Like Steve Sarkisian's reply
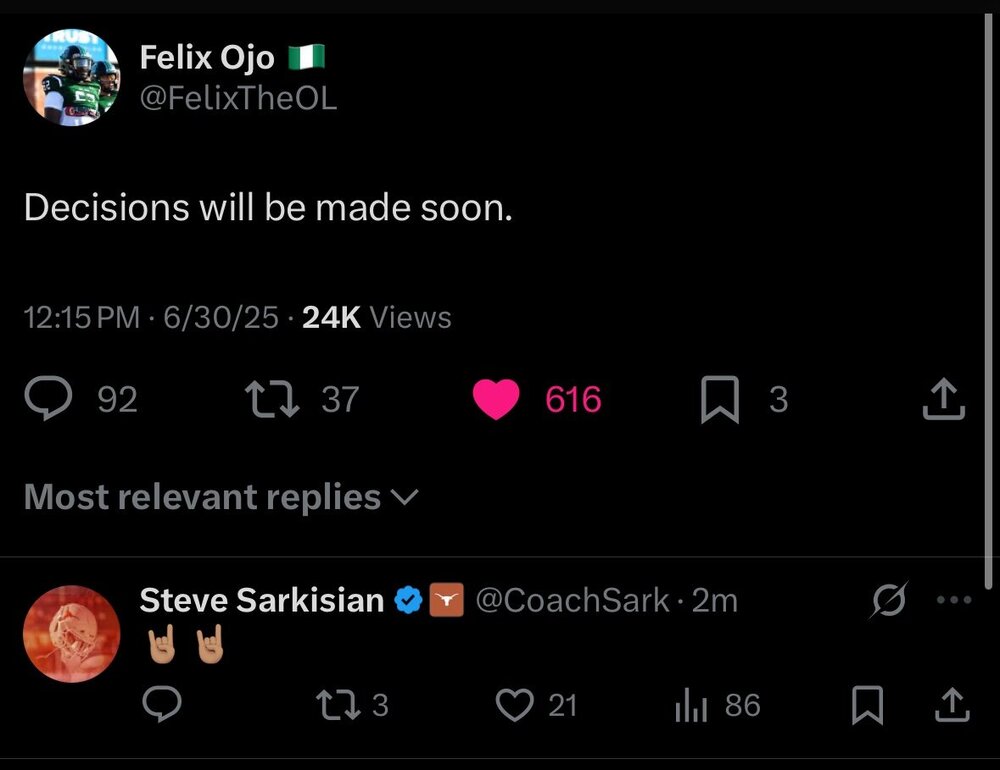The image size is (1000, 770). coord(515,706)
